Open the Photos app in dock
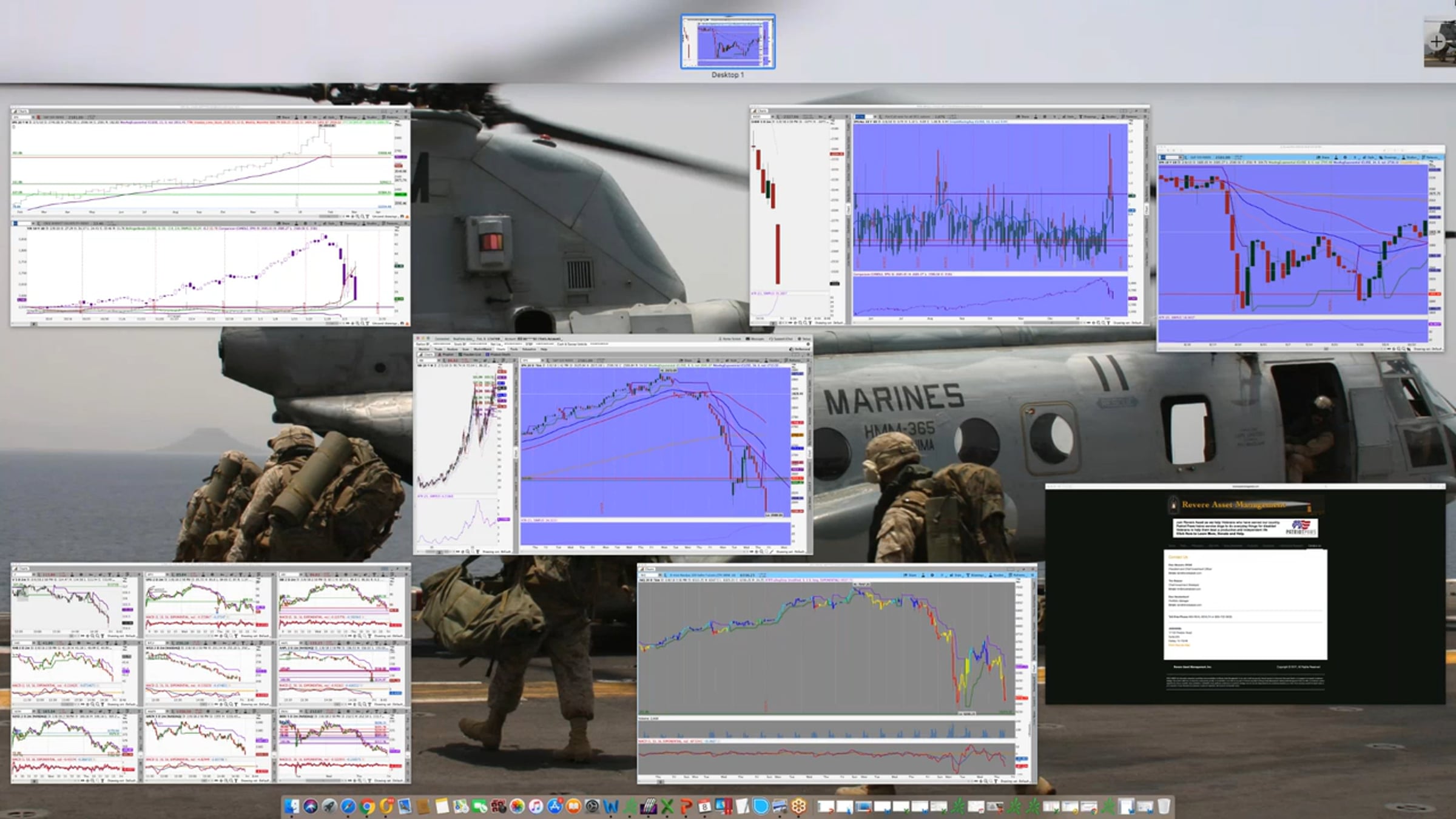The height and width of the screenshot is (819, 1456). coord(517,806)
